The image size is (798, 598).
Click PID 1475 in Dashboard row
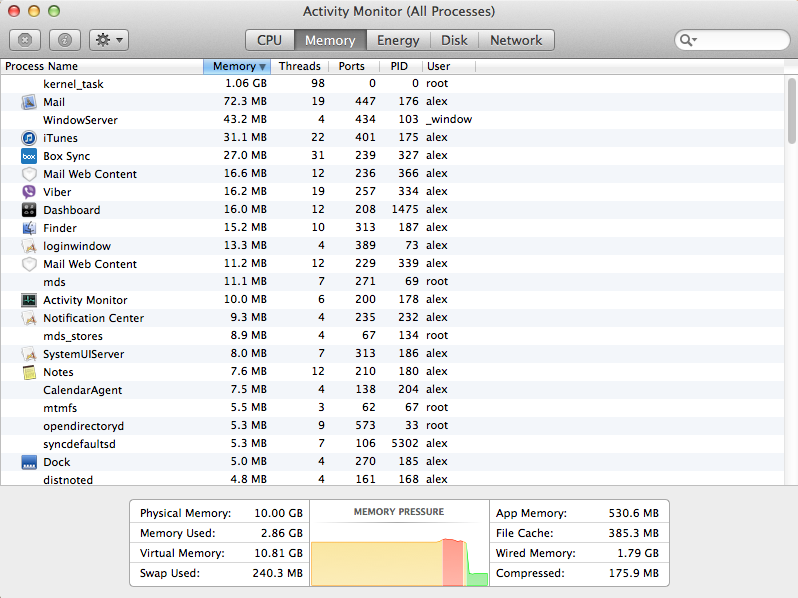(x=405, y=209)
